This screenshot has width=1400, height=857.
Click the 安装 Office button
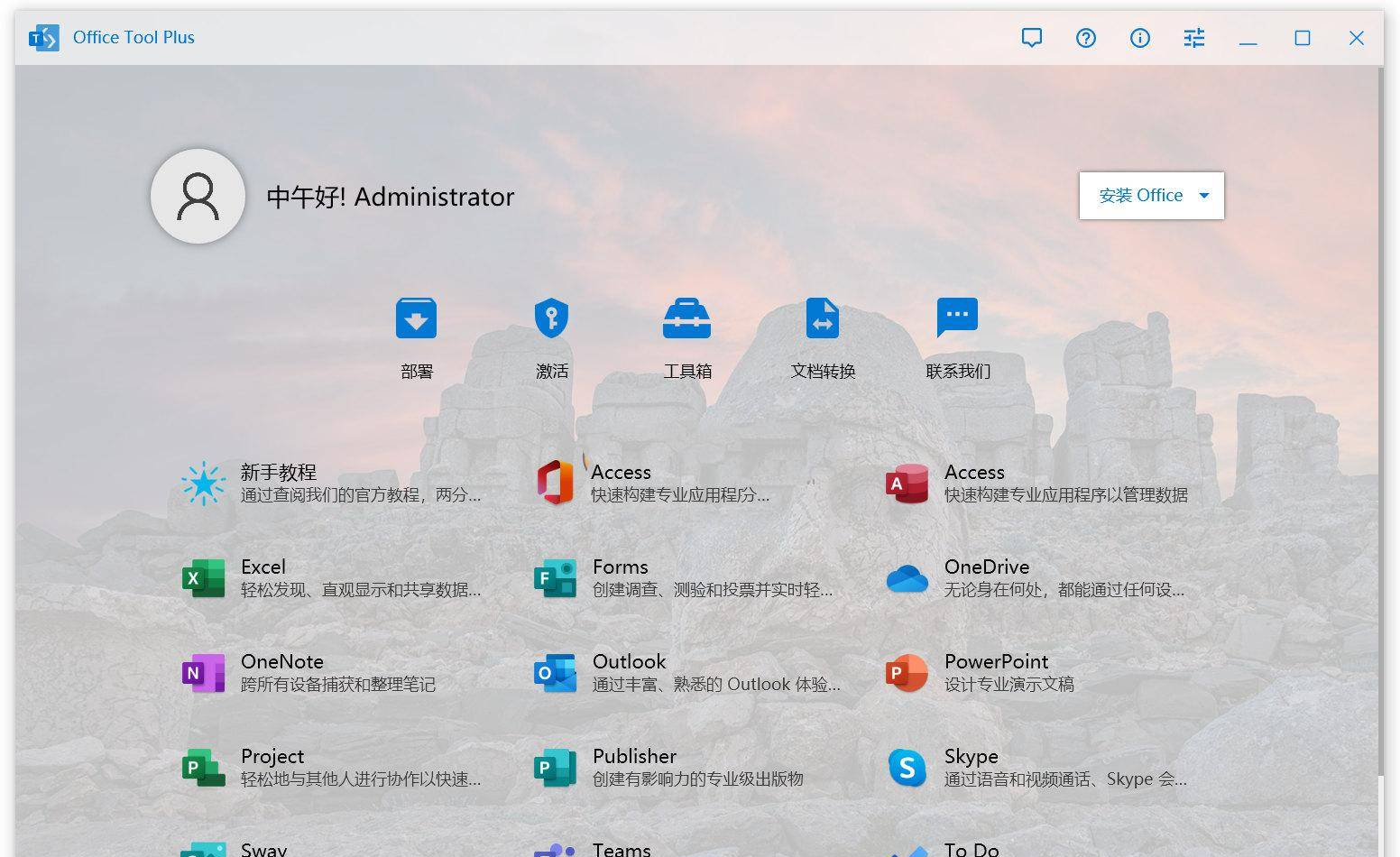(x=1140, y=196)
